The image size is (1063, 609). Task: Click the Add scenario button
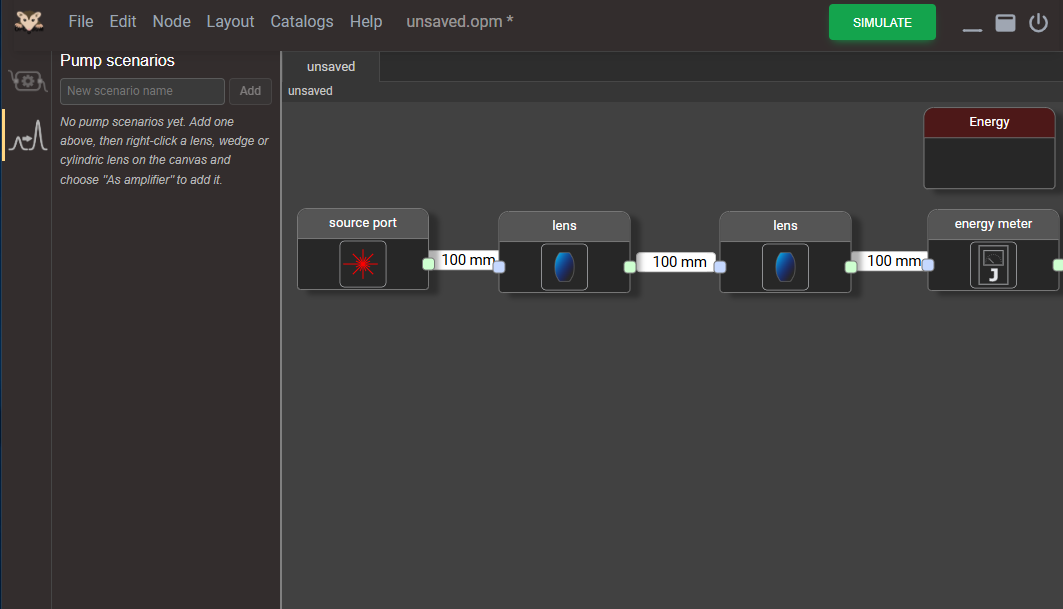250,91
